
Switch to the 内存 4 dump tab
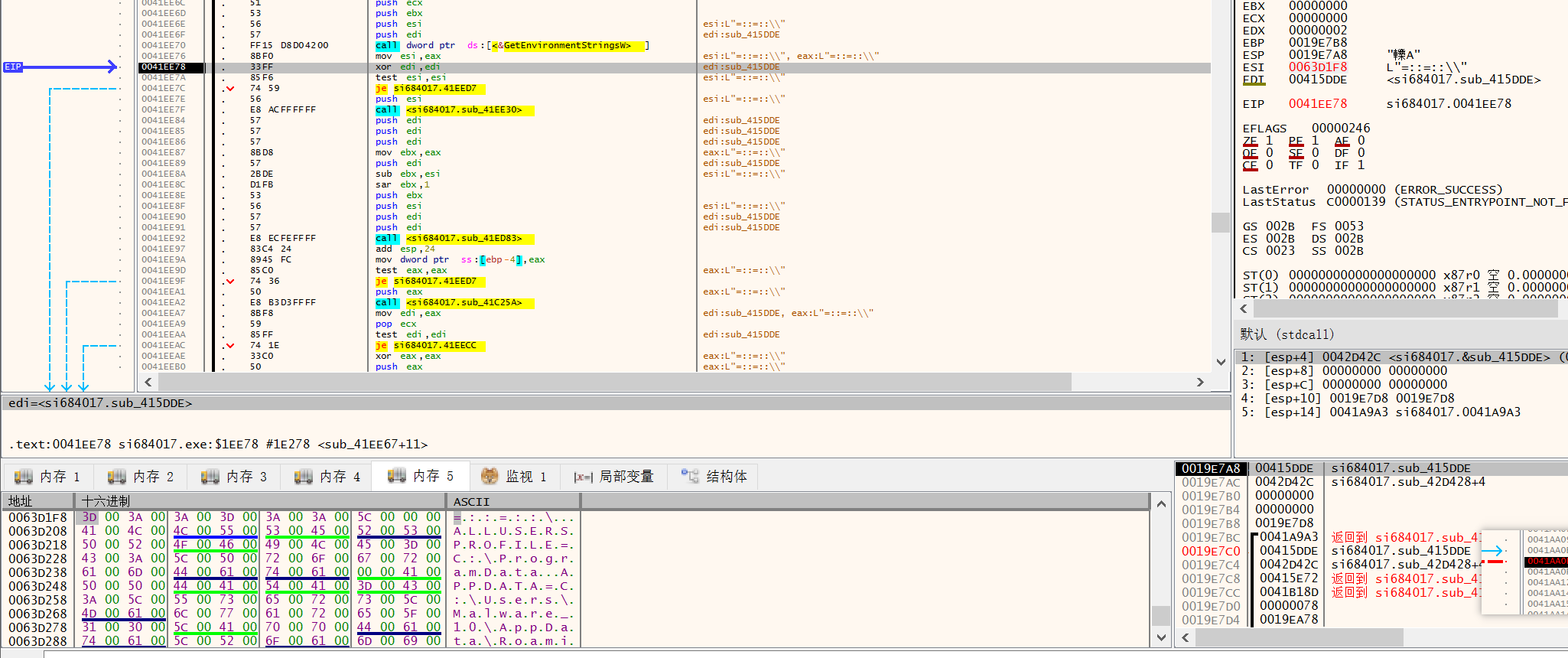coord(327,477)
